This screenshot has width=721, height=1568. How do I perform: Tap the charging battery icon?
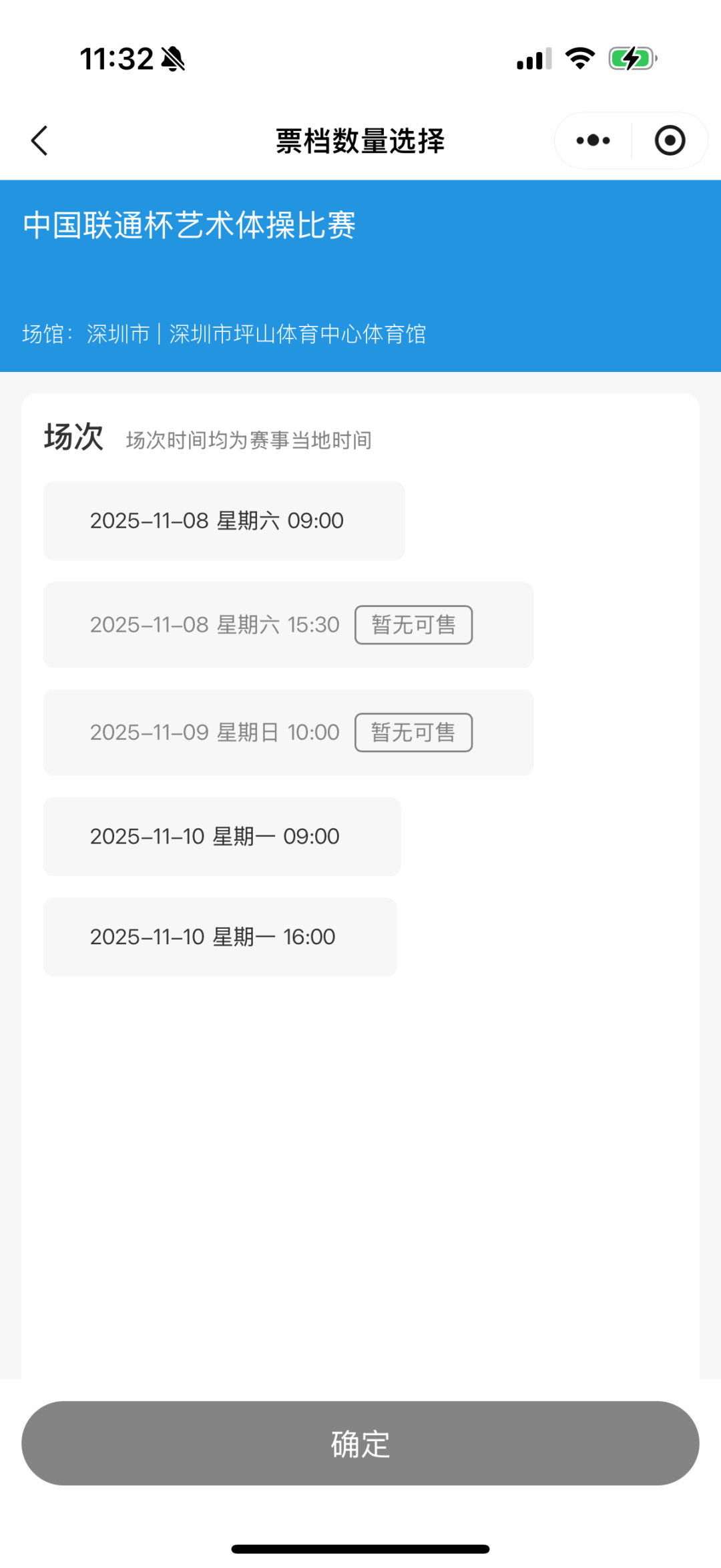(x=632, y=59)
